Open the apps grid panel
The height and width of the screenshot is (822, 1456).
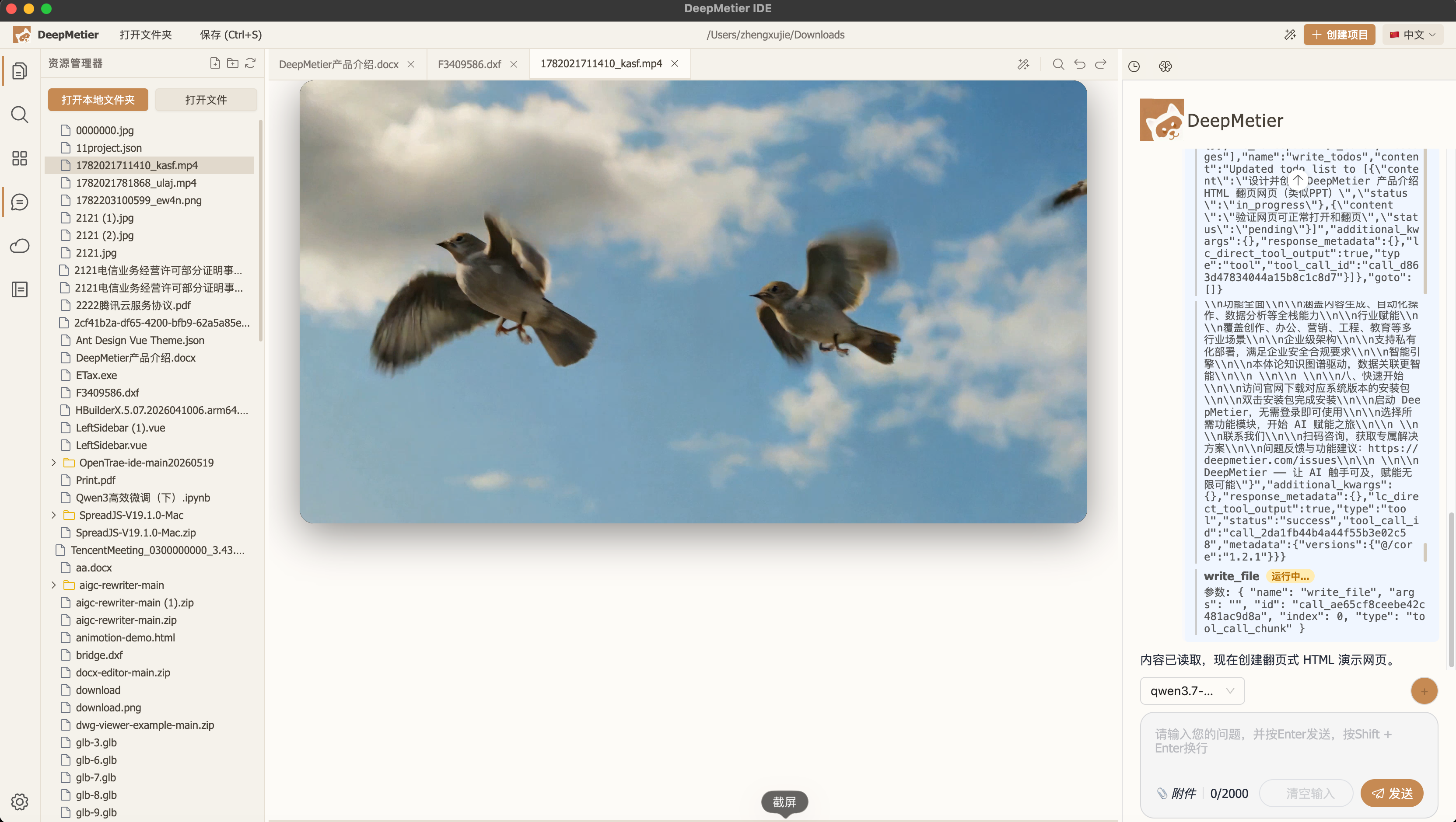pyautogui.click(x=20, y=158)
